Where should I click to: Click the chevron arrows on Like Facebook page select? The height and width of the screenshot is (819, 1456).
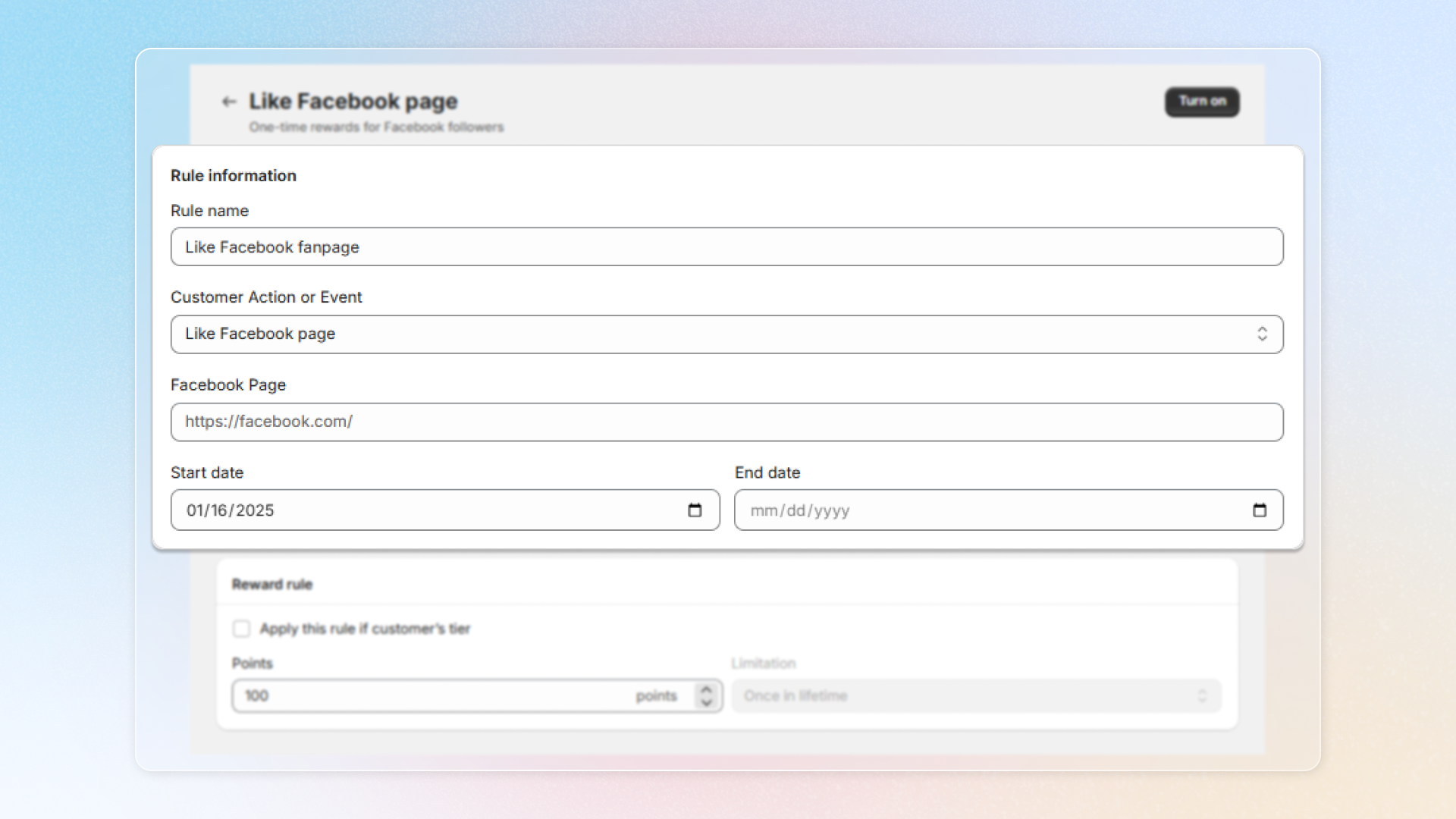click(1262, 334)
